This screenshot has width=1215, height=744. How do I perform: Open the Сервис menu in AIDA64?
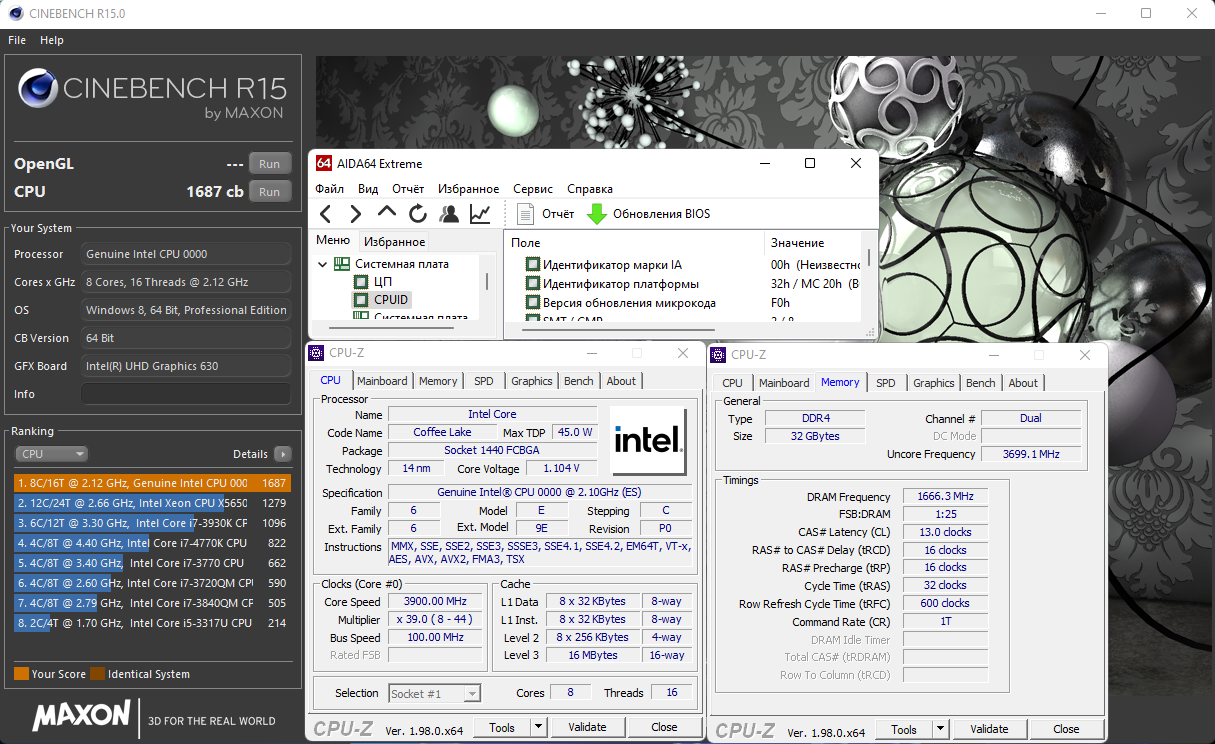pyautogui.click(x=533, y=189)
